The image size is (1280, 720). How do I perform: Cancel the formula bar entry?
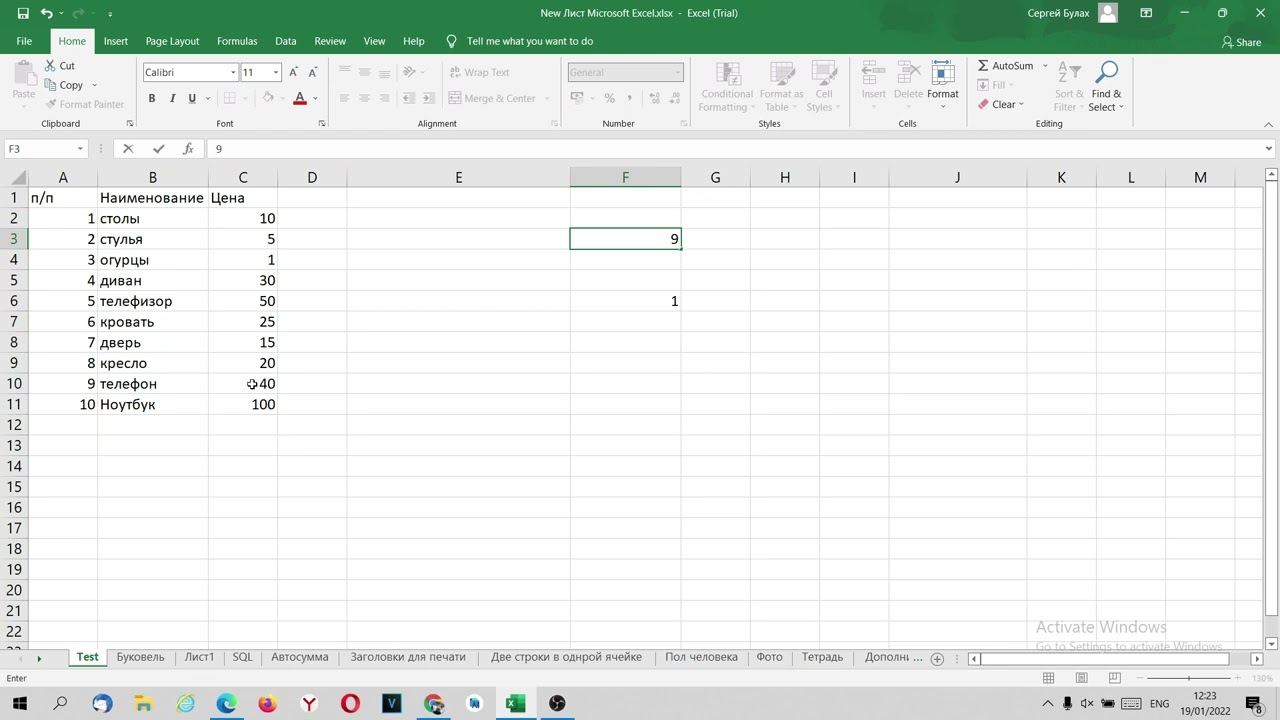click(x=128, y=148)
